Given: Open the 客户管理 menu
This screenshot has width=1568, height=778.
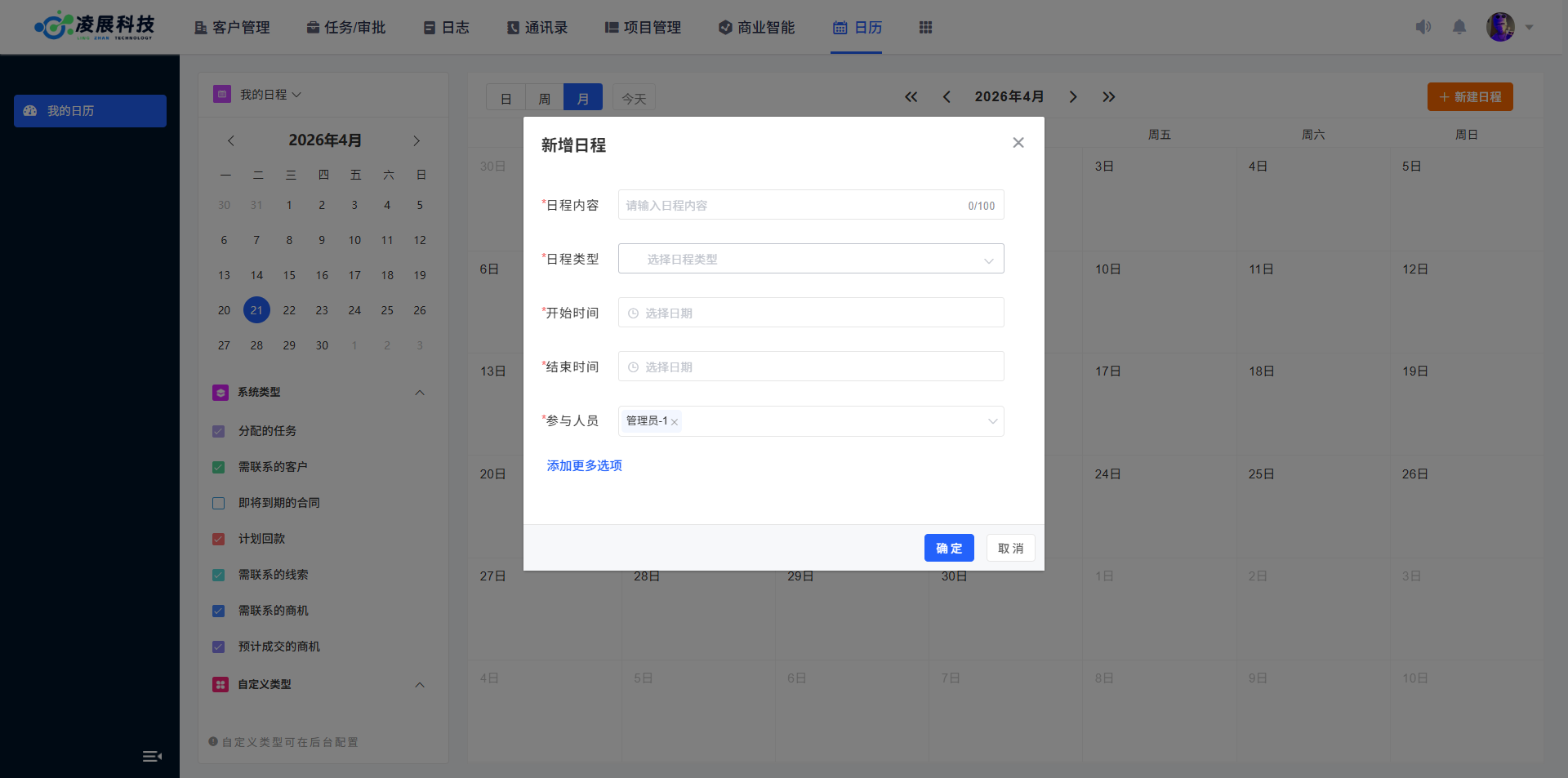Looking at the screenshot, I should coord(232,28).
